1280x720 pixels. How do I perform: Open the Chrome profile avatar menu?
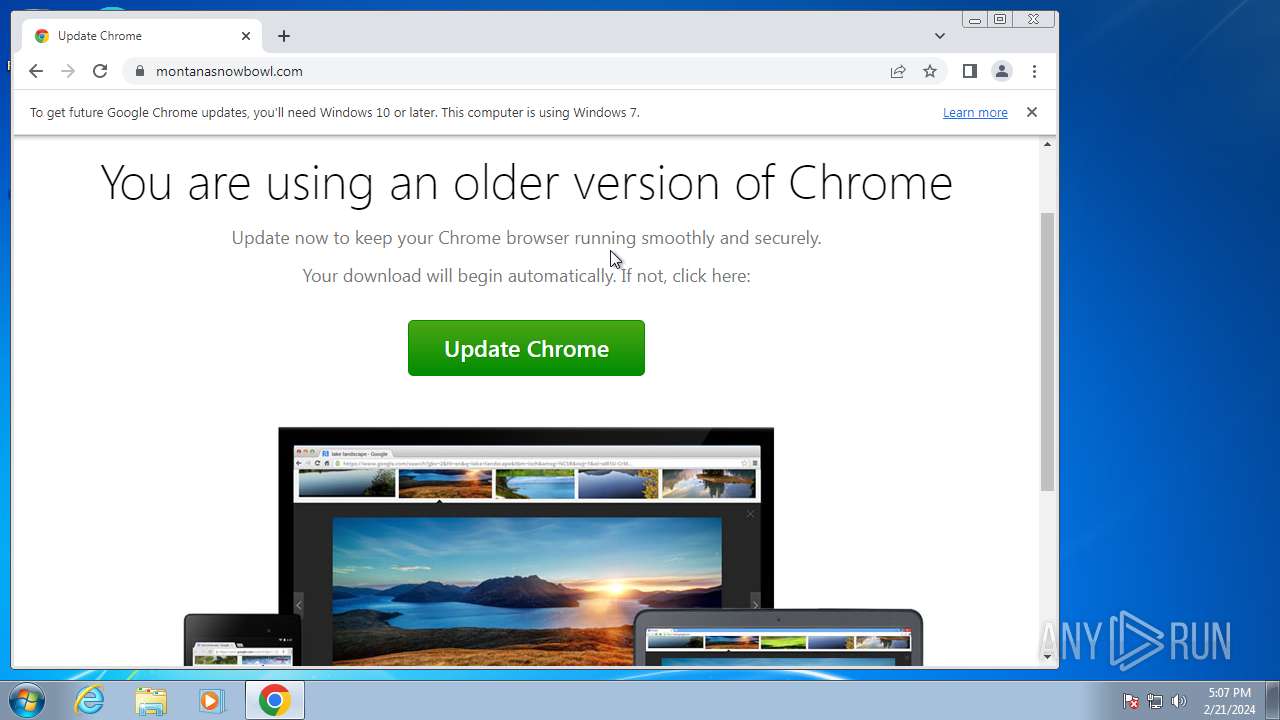[1001, 71]
